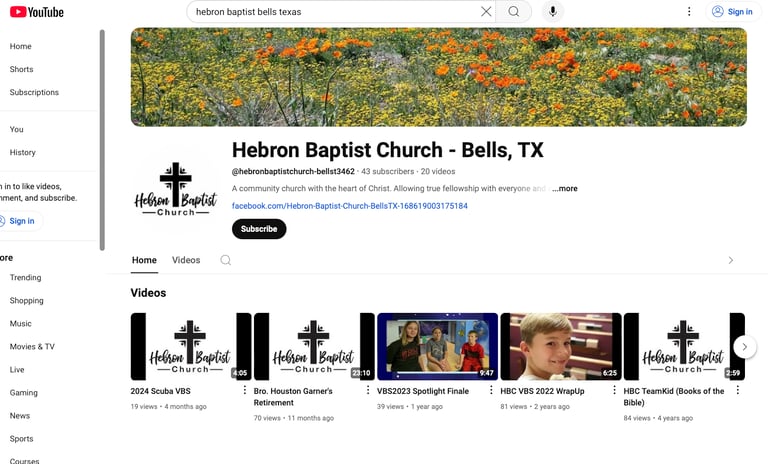The height and width of the screenshot is (464, 768).
Task: Open the VBS2023 Spotlight Finale thumbnail
Action: click(437, 346)
